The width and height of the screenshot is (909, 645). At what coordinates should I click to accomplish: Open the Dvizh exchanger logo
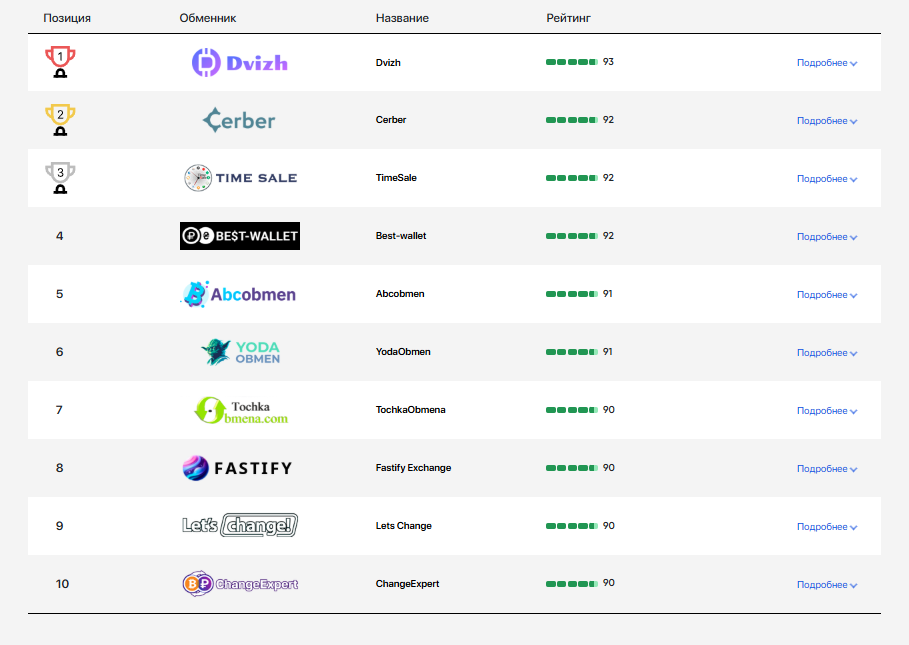pyautogui.click(x=239, y=63)
